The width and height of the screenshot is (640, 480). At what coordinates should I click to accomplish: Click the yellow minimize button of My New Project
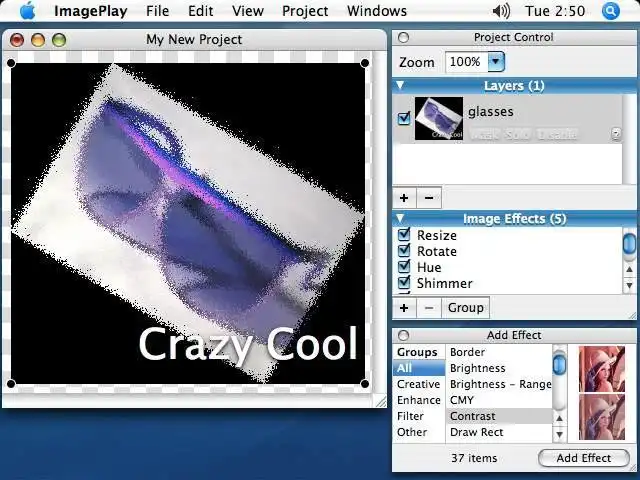click(x=38, y=40)
